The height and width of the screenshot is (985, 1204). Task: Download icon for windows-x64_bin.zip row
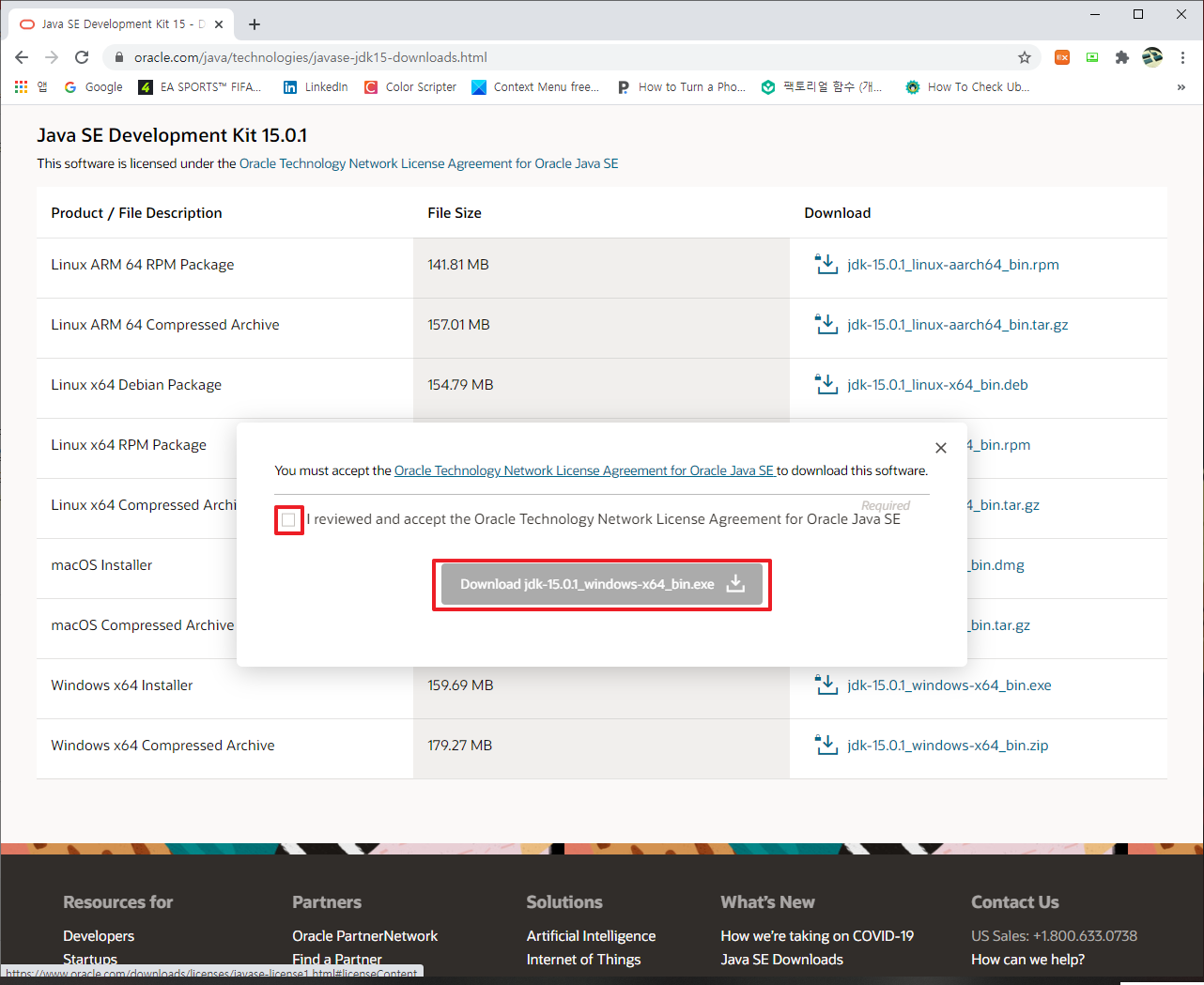pyautogui.click(x=826, y=745)
